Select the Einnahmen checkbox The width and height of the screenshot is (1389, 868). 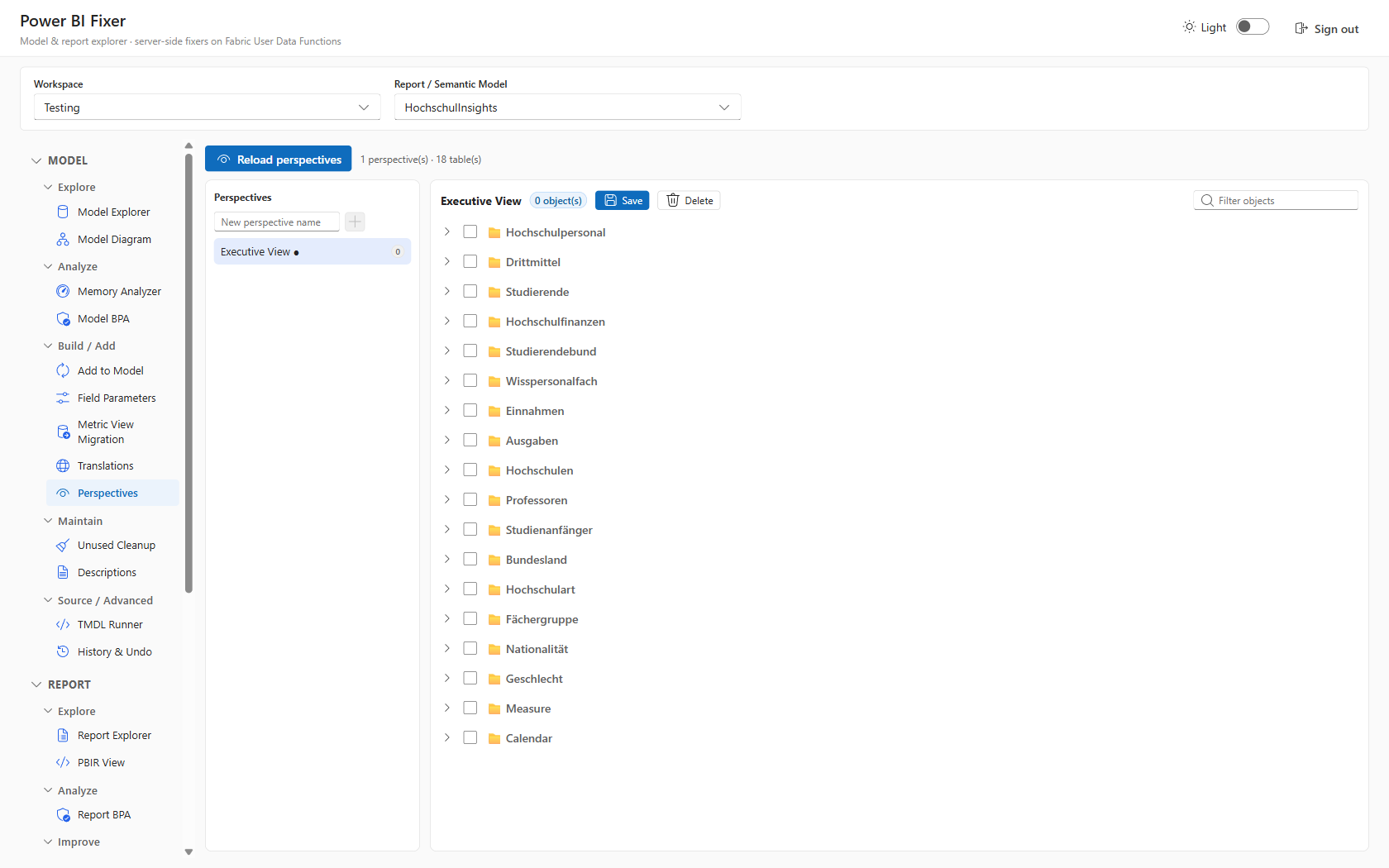point(470,410)
